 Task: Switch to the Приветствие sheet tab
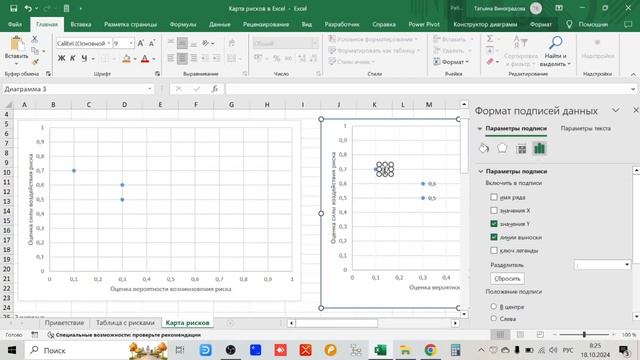64,322
